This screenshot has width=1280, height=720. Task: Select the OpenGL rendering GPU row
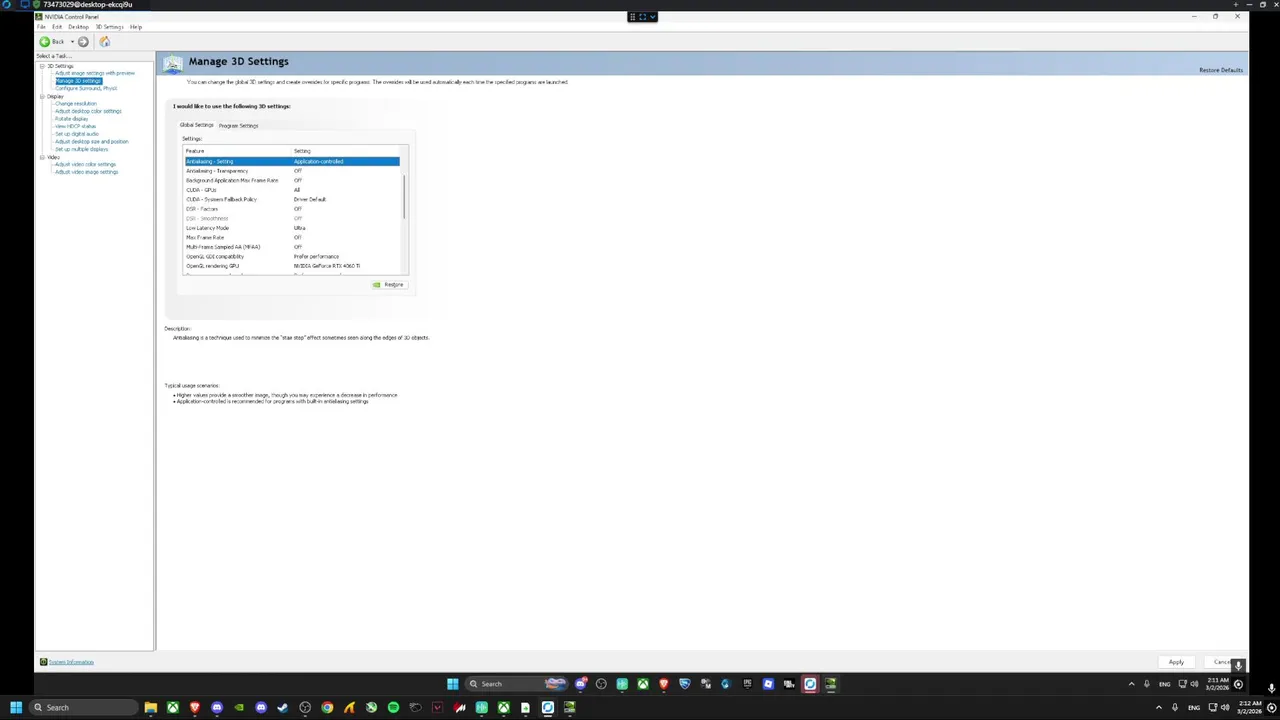(x=292, y=266)
